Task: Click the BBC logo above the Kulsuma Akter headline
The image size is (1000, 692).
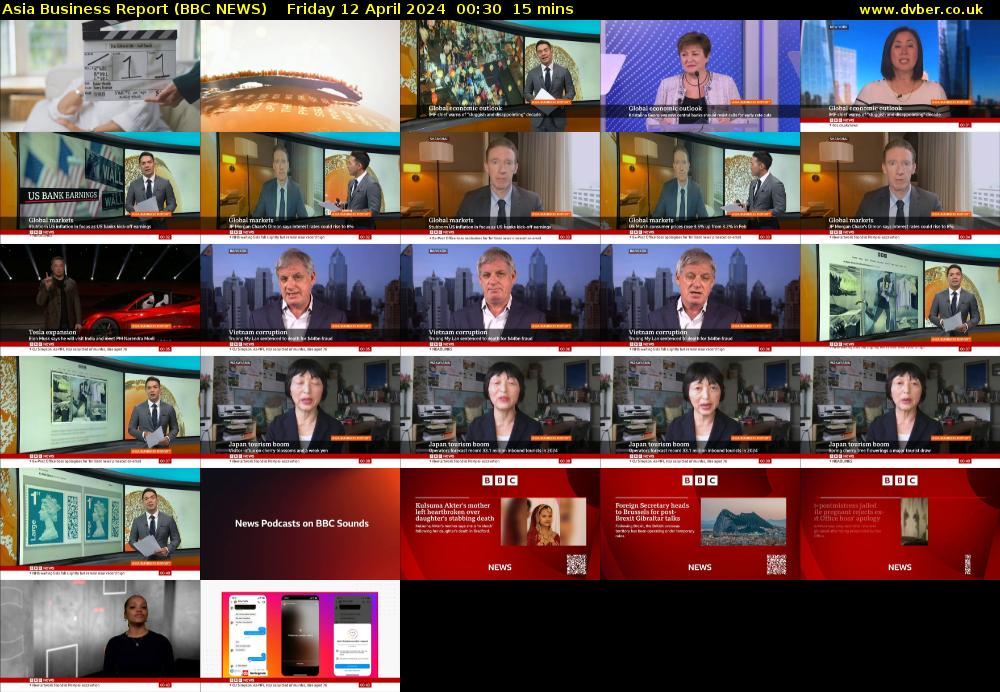Action: 499,481
